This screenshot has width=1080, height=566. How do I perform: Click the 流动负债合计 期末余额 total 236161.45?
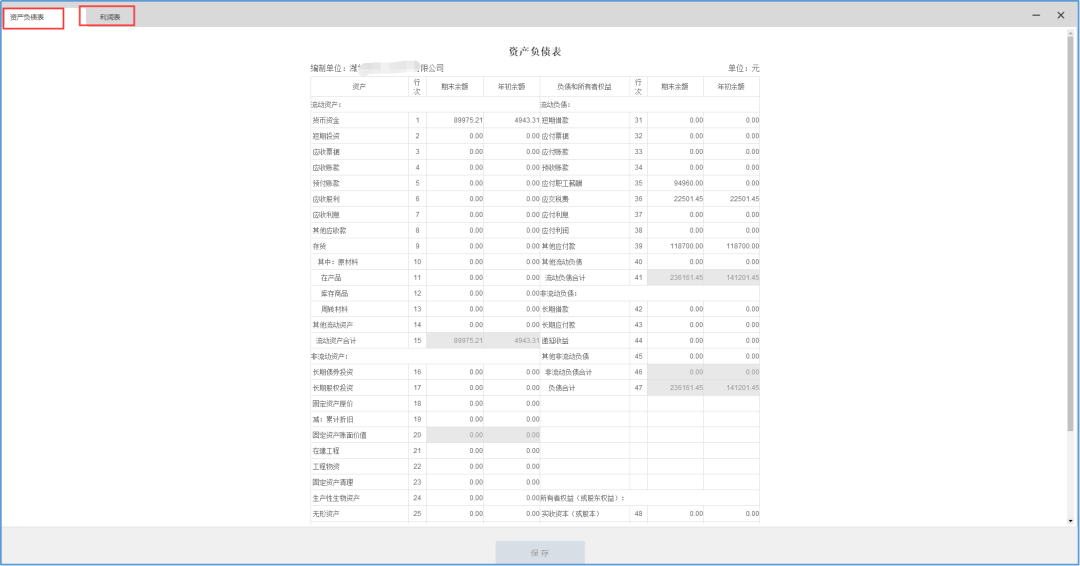click(x=675, y=278)
